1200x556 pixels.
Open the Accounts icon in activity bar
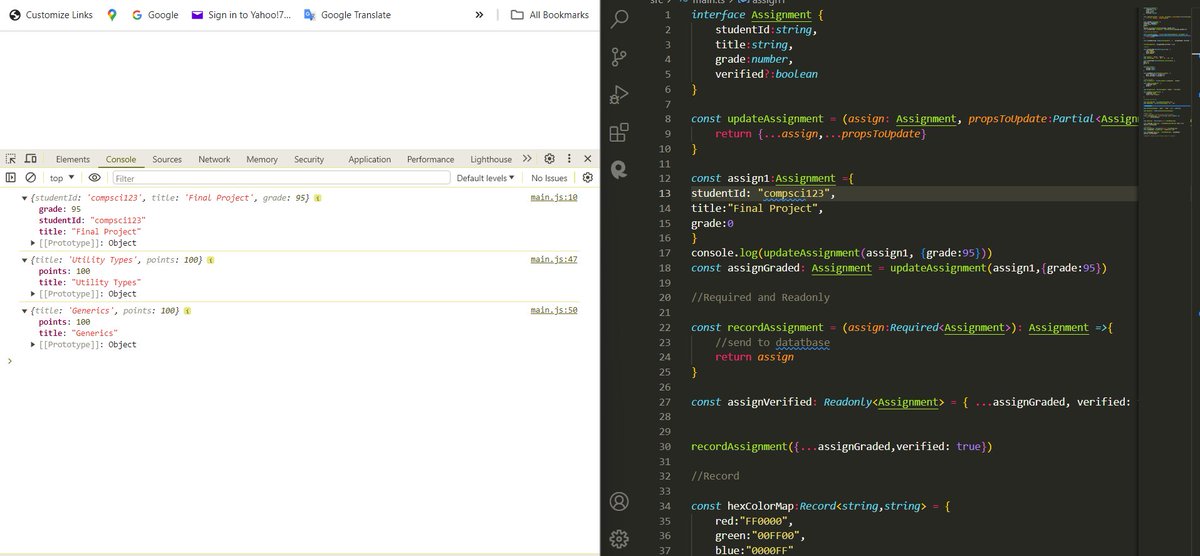619,500
